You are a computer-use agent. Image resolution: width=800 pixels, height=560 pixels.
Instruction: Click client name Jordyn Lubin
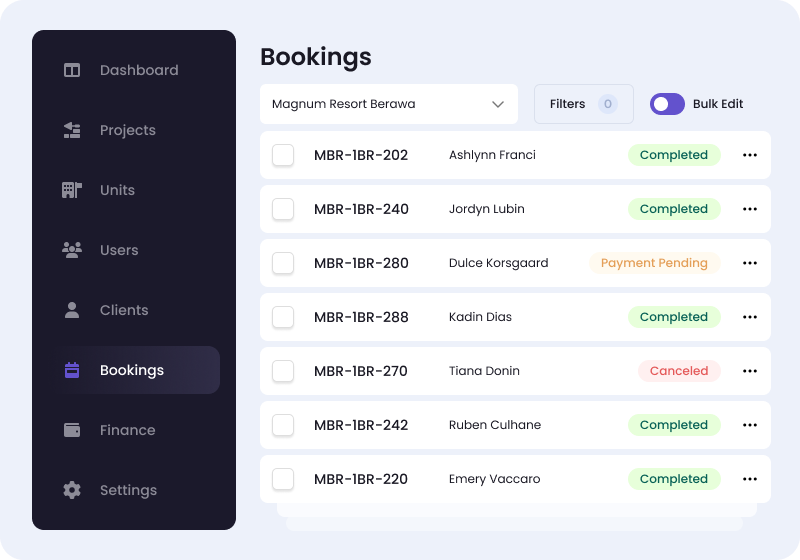487,209
